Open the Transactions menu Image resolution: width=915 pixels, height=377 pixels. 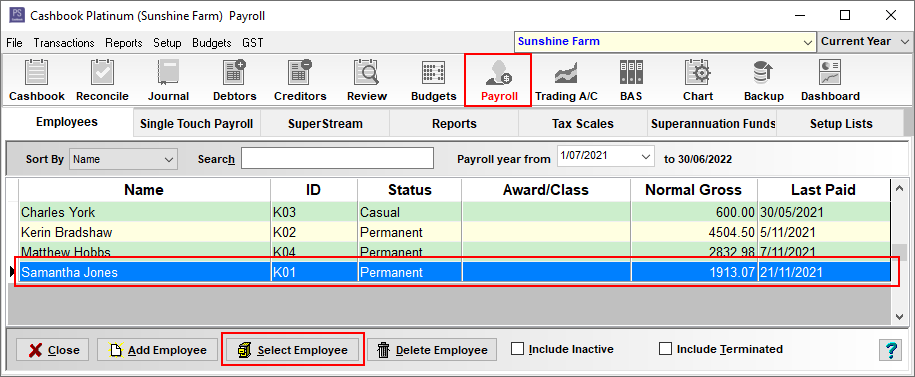pyautogui.click(x=64, y=43)
